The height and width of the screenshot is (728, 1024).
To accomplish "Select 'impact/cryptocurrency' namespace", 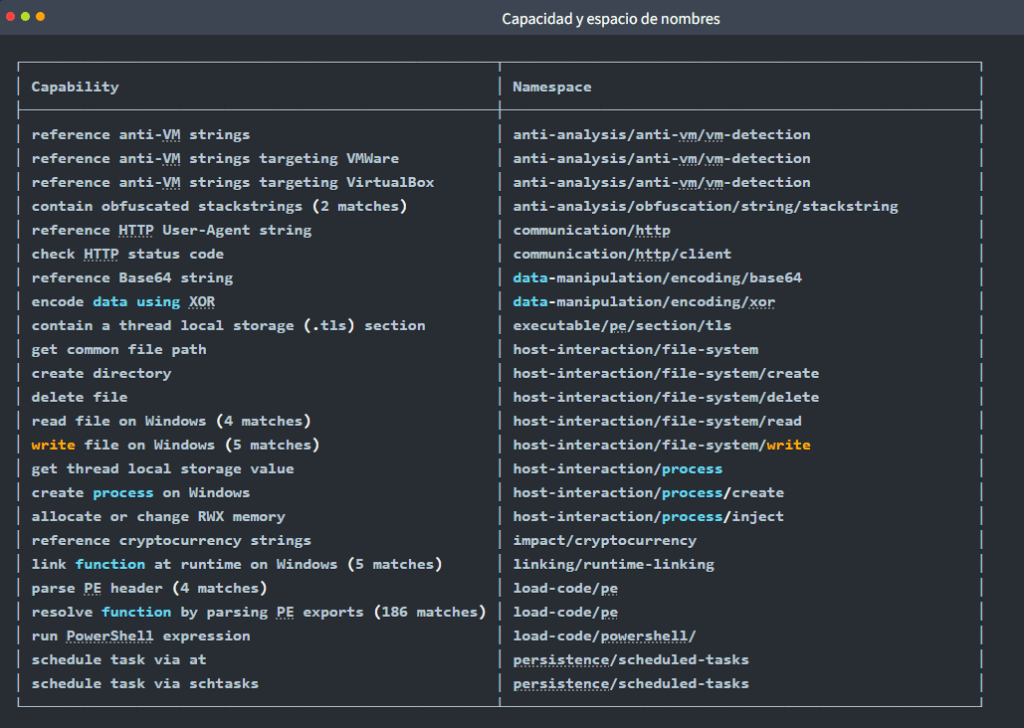I will (x=605, y=541).
